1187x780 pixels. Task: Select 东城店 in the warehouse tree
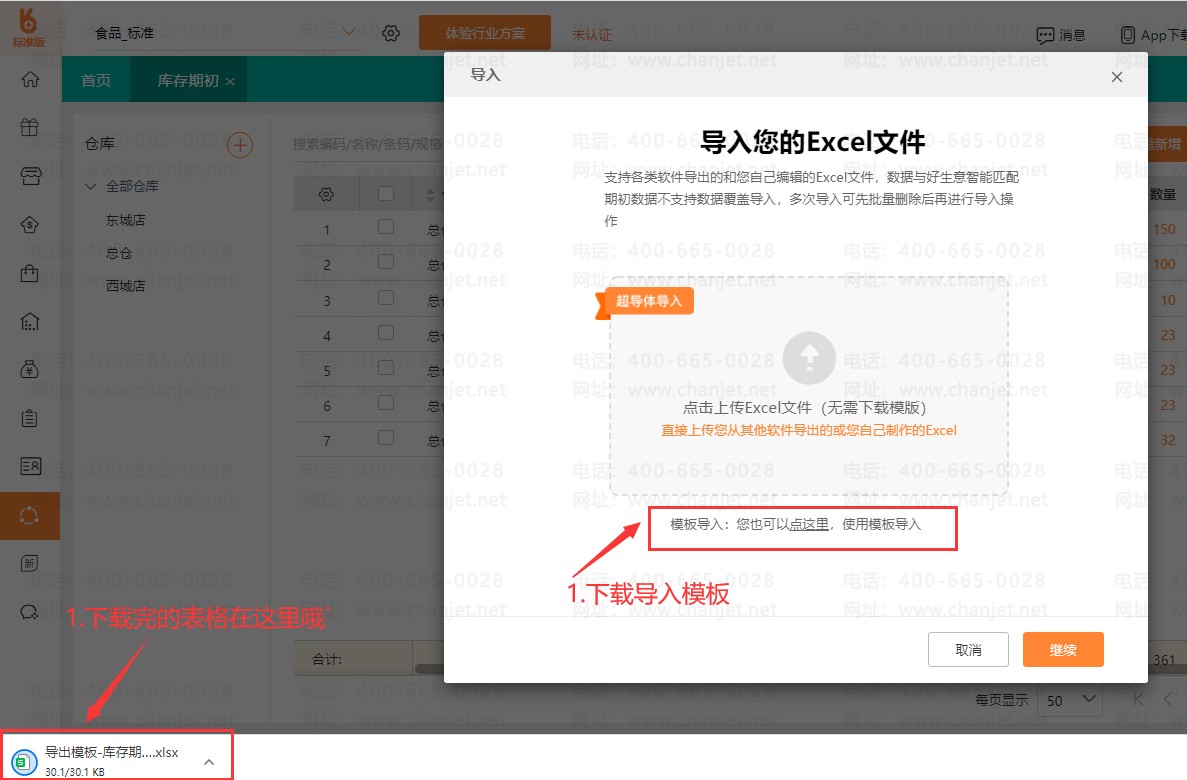click(x=126, y=220)
